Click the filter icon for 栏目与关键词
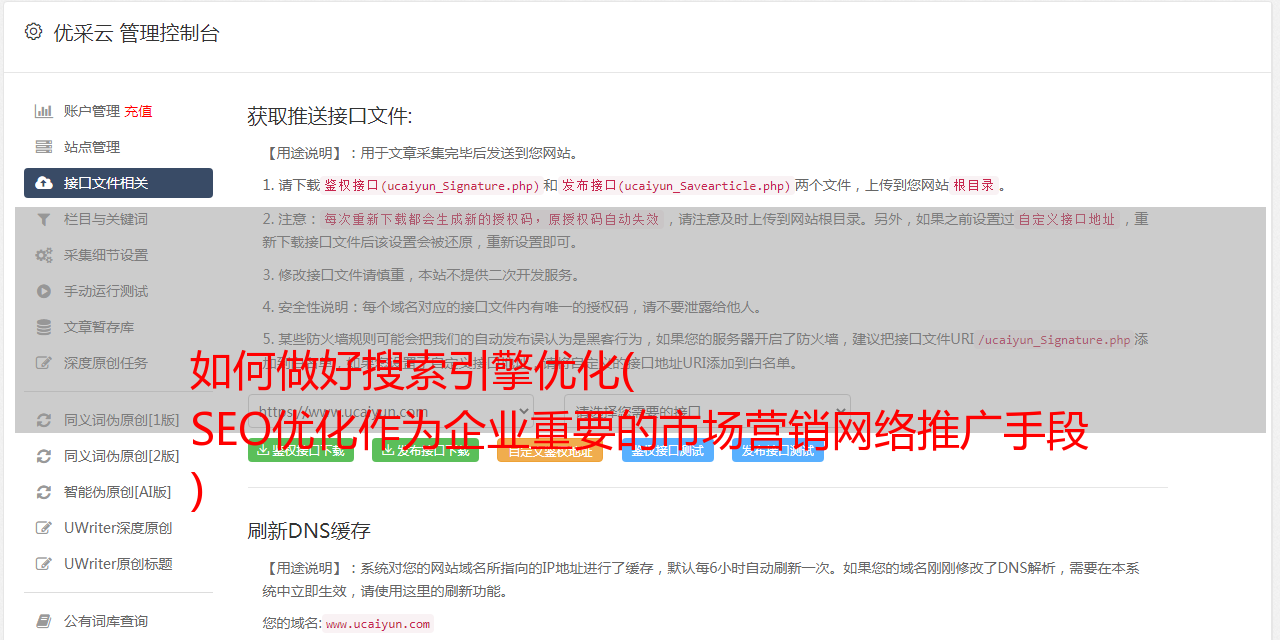1280x640 pixels. pos(44,219)
